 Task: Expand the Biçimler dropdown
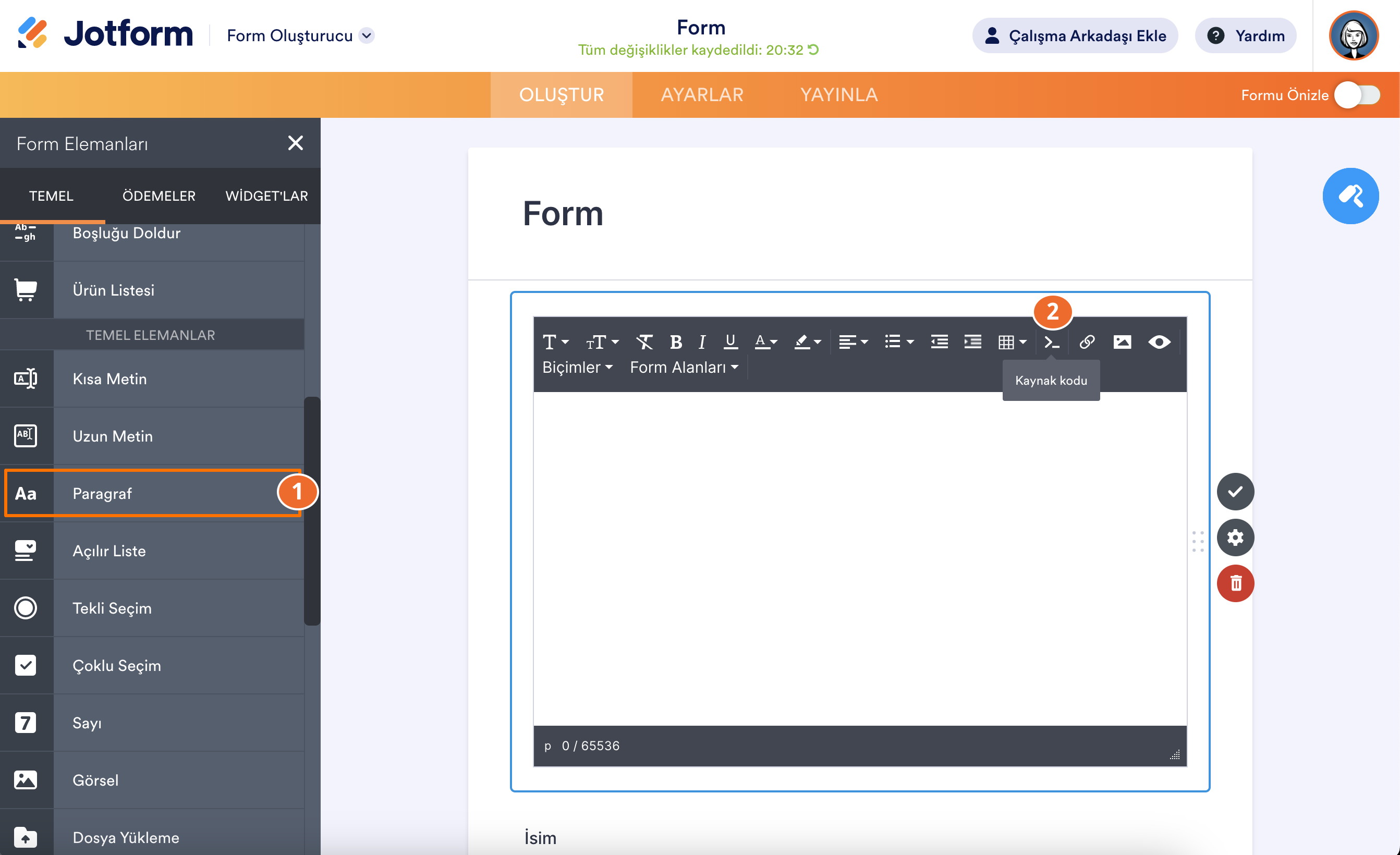point(577,368)
